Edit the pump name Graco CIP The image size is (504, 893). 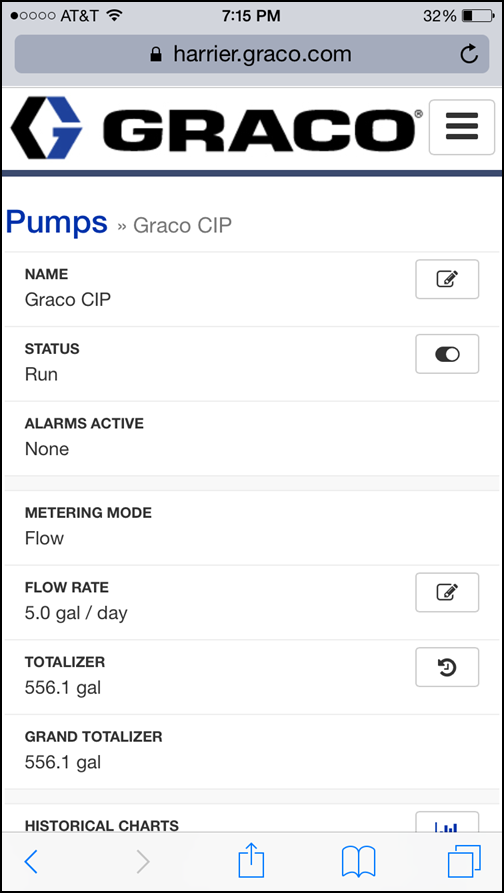coord(447,279)
